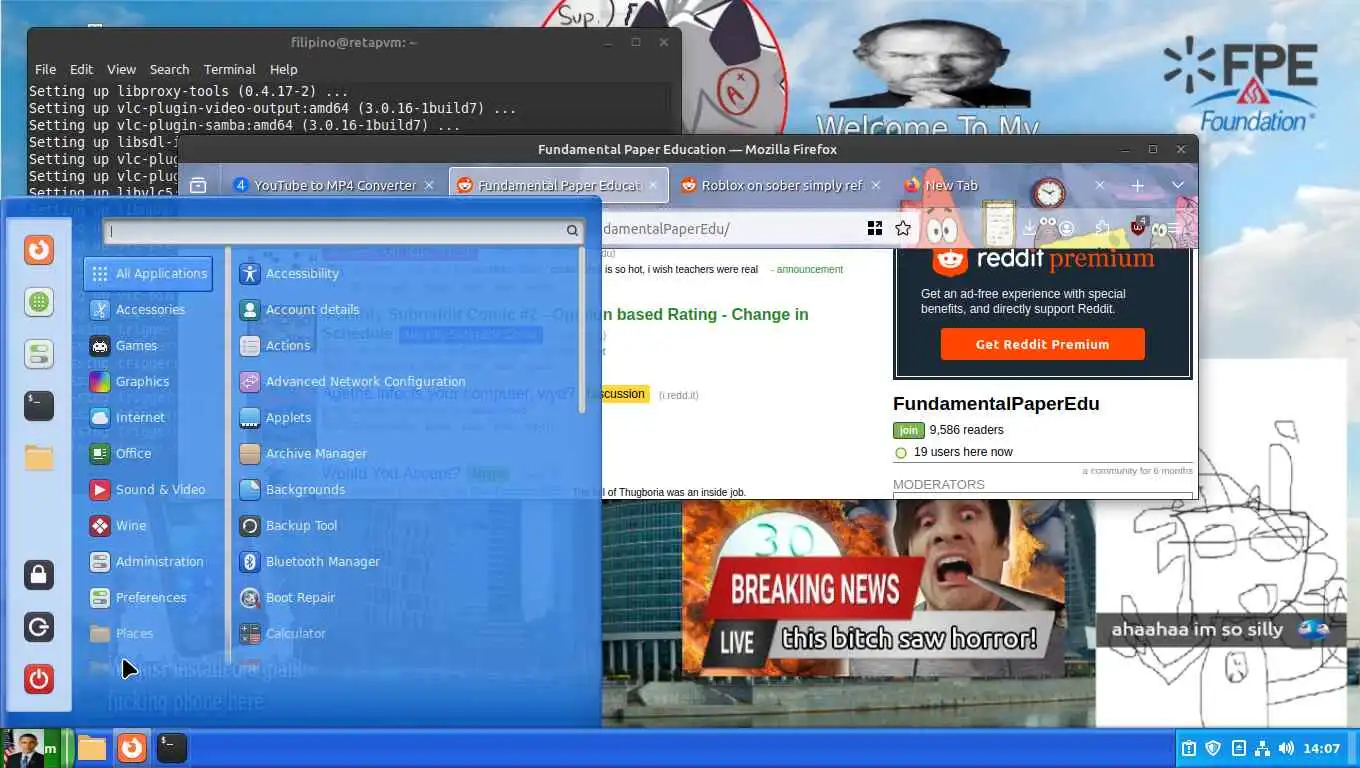The image size is (1360, 768).
Task: Click the red Shut Down power icon
Action: 39,679
